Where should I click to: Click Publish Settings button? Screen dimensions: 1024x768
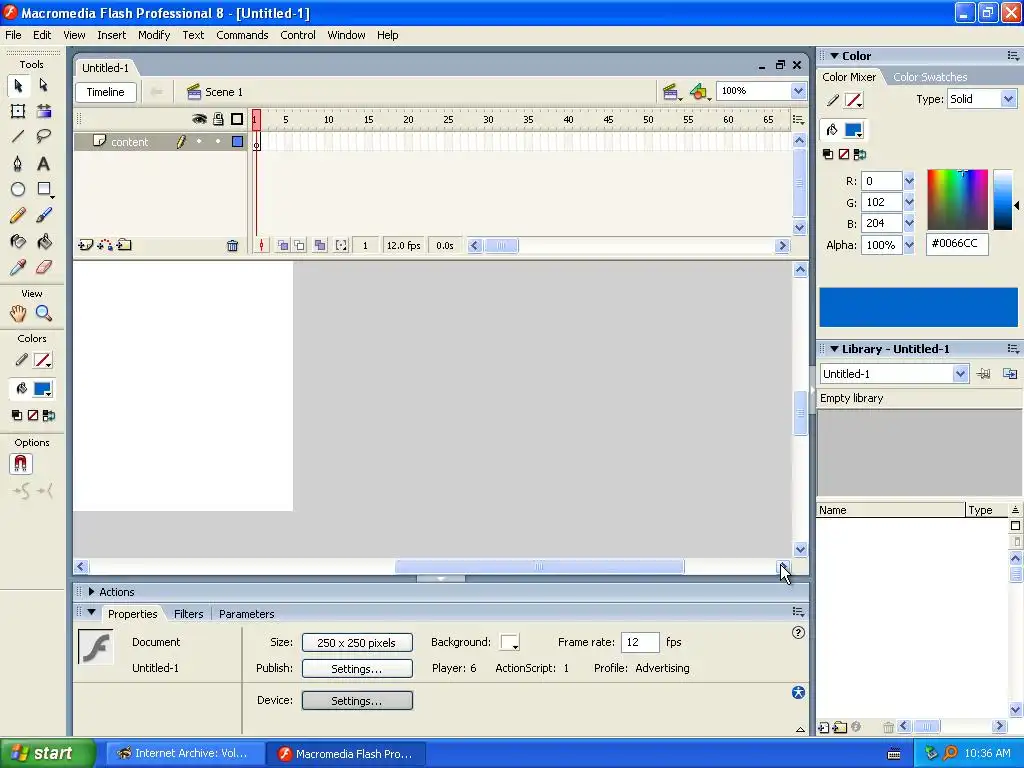pos(357,669)
